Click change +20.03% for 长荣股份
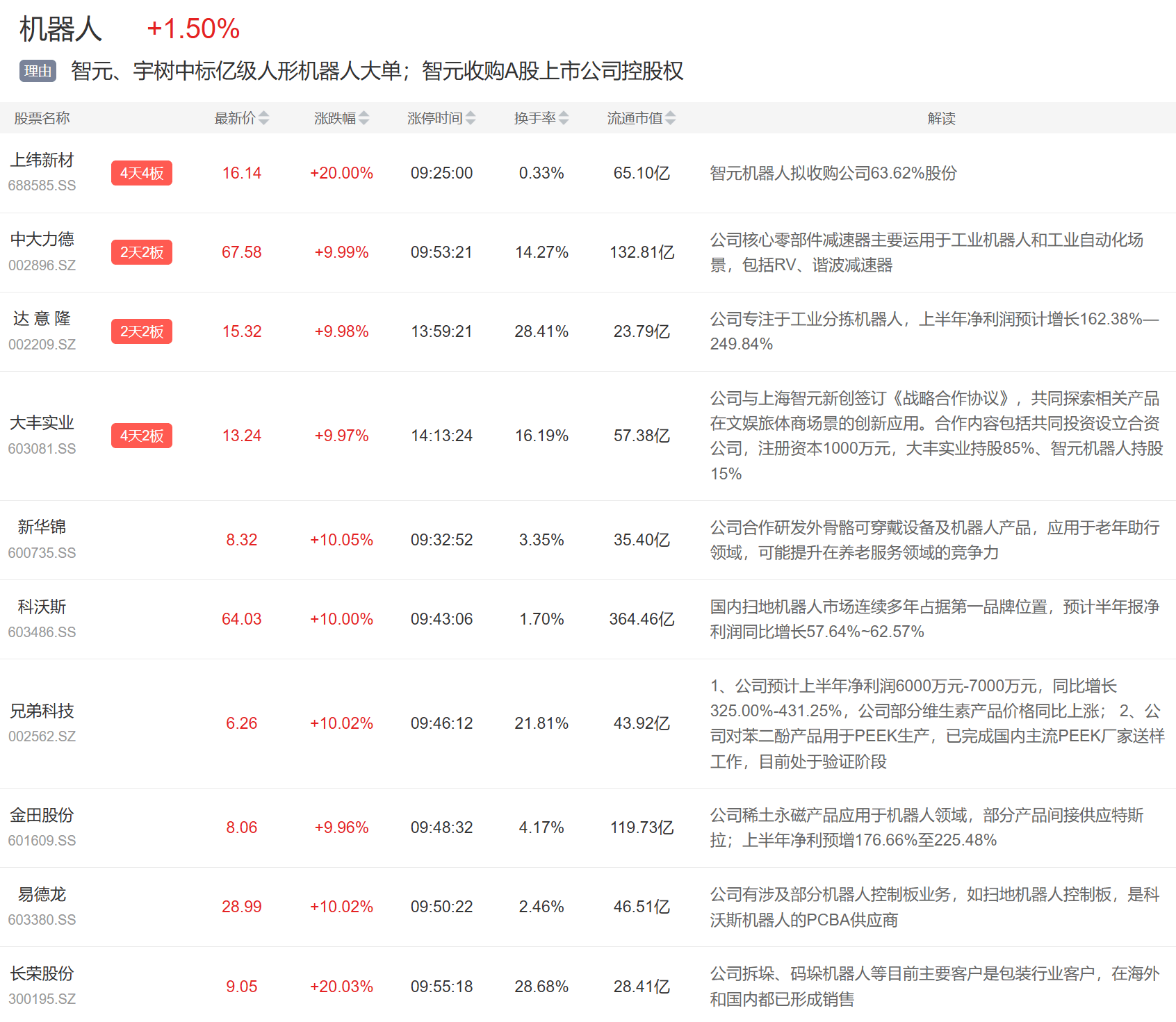This screenshot has width=1176, height=1022. (341, 987)
